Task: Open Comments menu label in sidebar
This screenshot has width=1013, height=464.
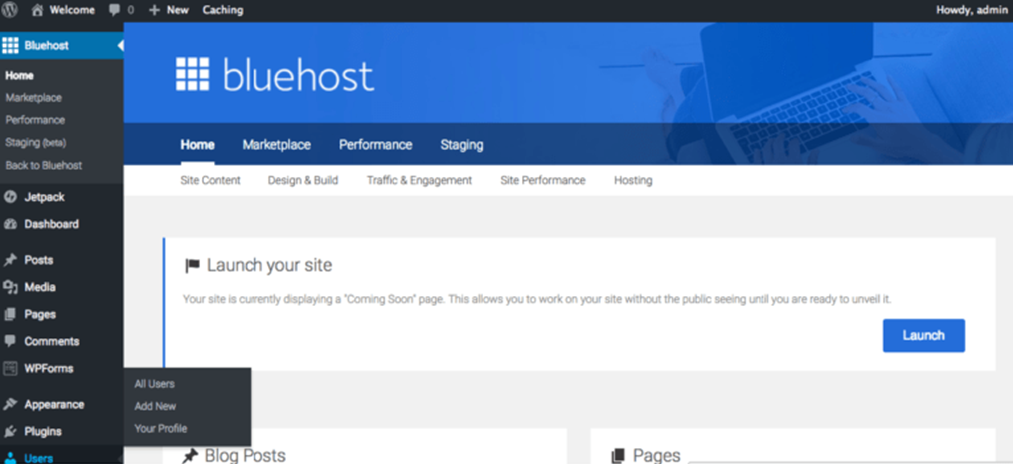Action: click(52, 341)
